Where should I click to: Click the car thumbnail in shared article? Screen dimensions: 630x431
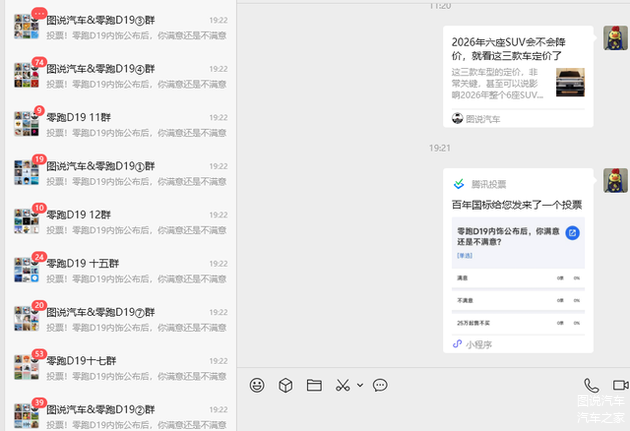pos(569,82)
